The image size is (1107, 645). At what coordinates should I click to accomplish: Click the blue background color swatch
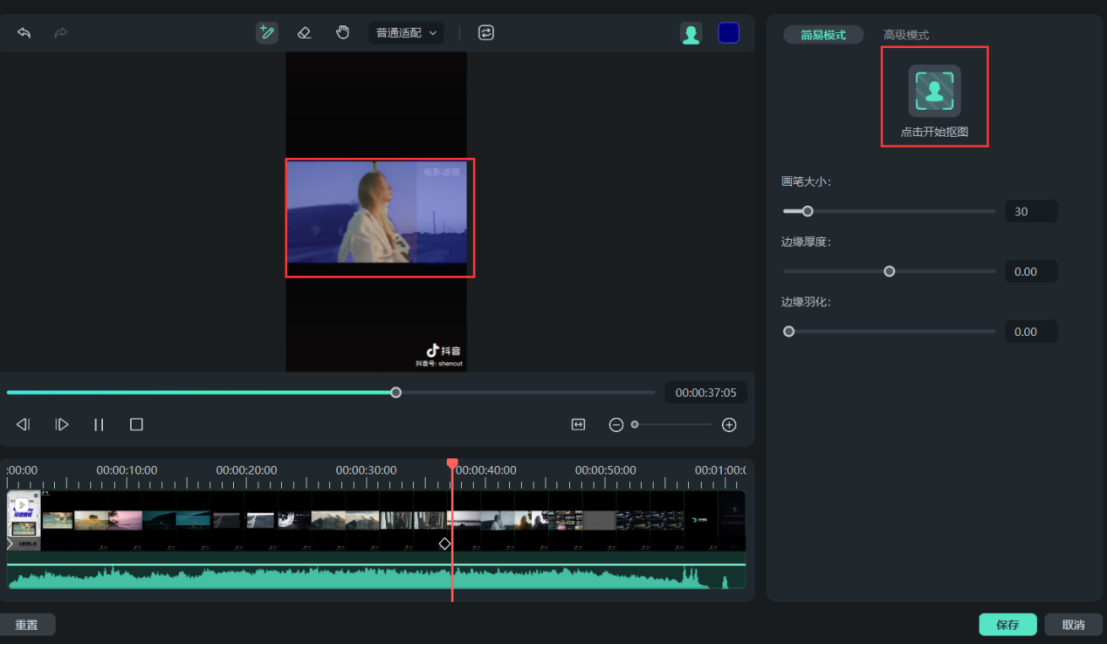(x=729, y=33)
